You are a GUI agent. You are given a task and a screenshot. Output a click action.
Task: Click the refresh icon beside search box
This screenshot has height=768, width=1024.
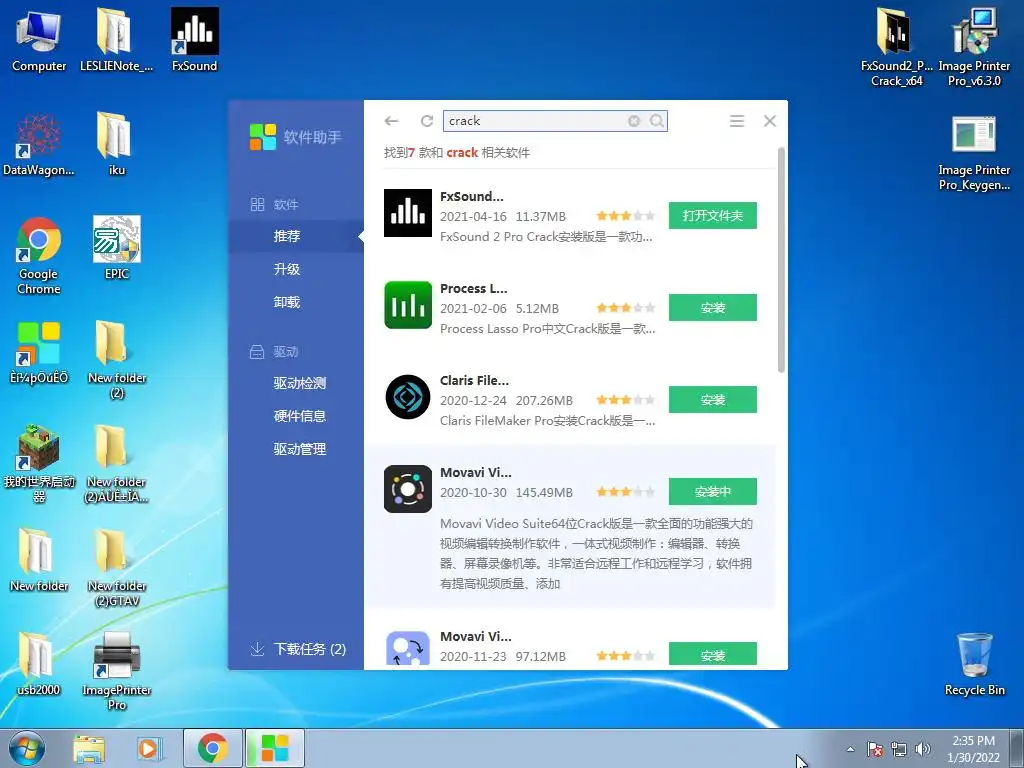[427, 121]
